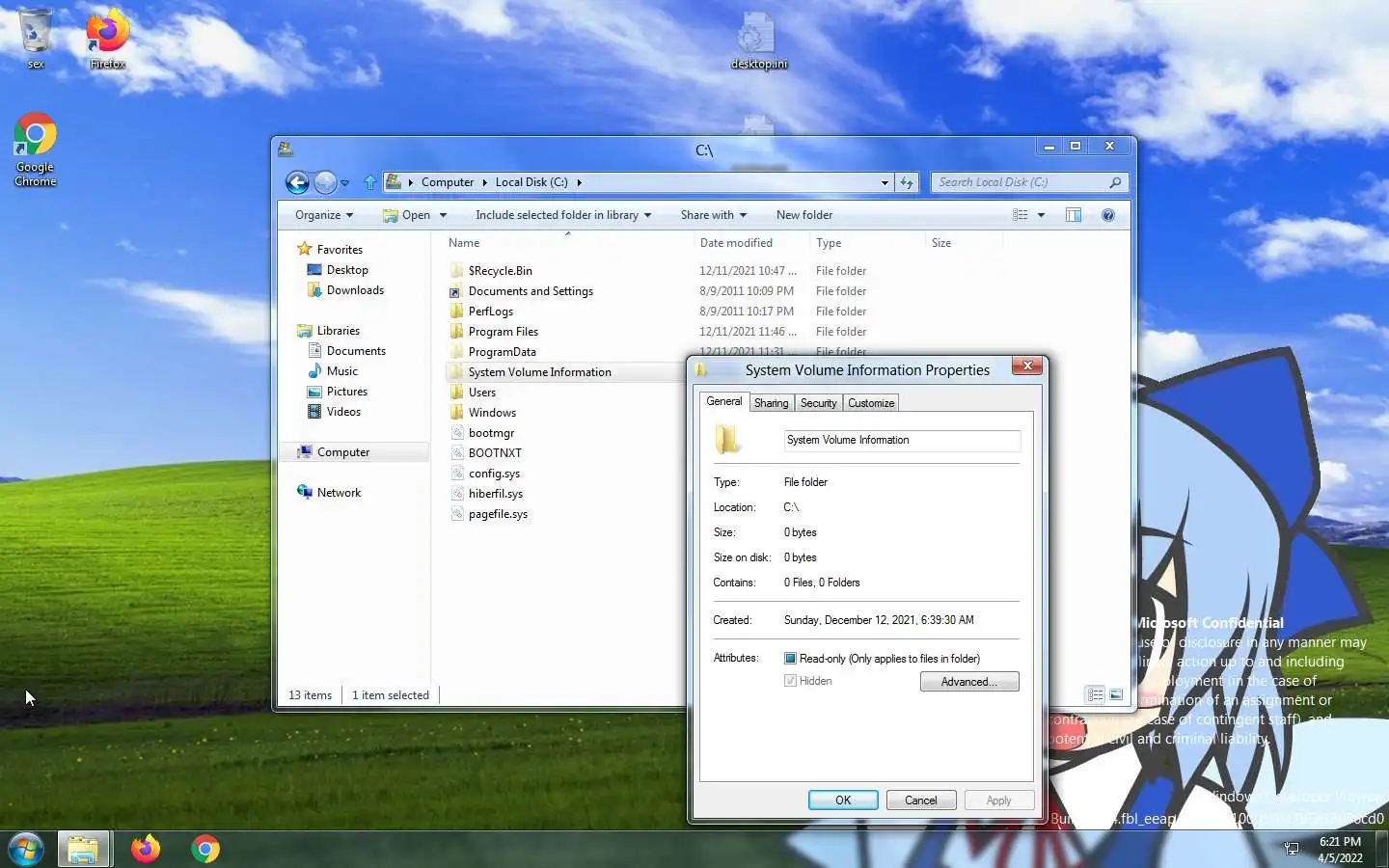This screenshot has width=1389, height=868.
Task: Switch to the Sharing tab
Action: (771, 403)
